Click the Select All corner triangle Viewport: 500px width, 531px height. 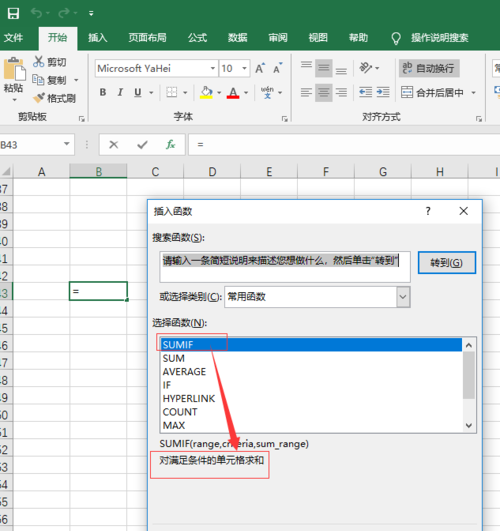point(6,172)
